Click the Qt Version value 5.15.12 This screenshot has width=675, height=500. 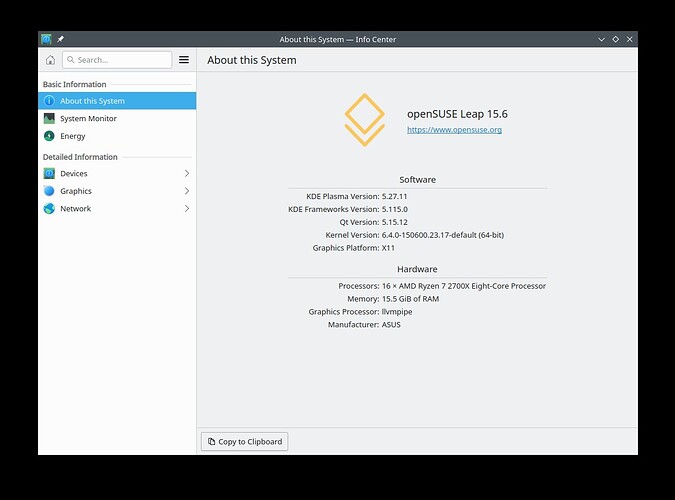click(395, 222)
